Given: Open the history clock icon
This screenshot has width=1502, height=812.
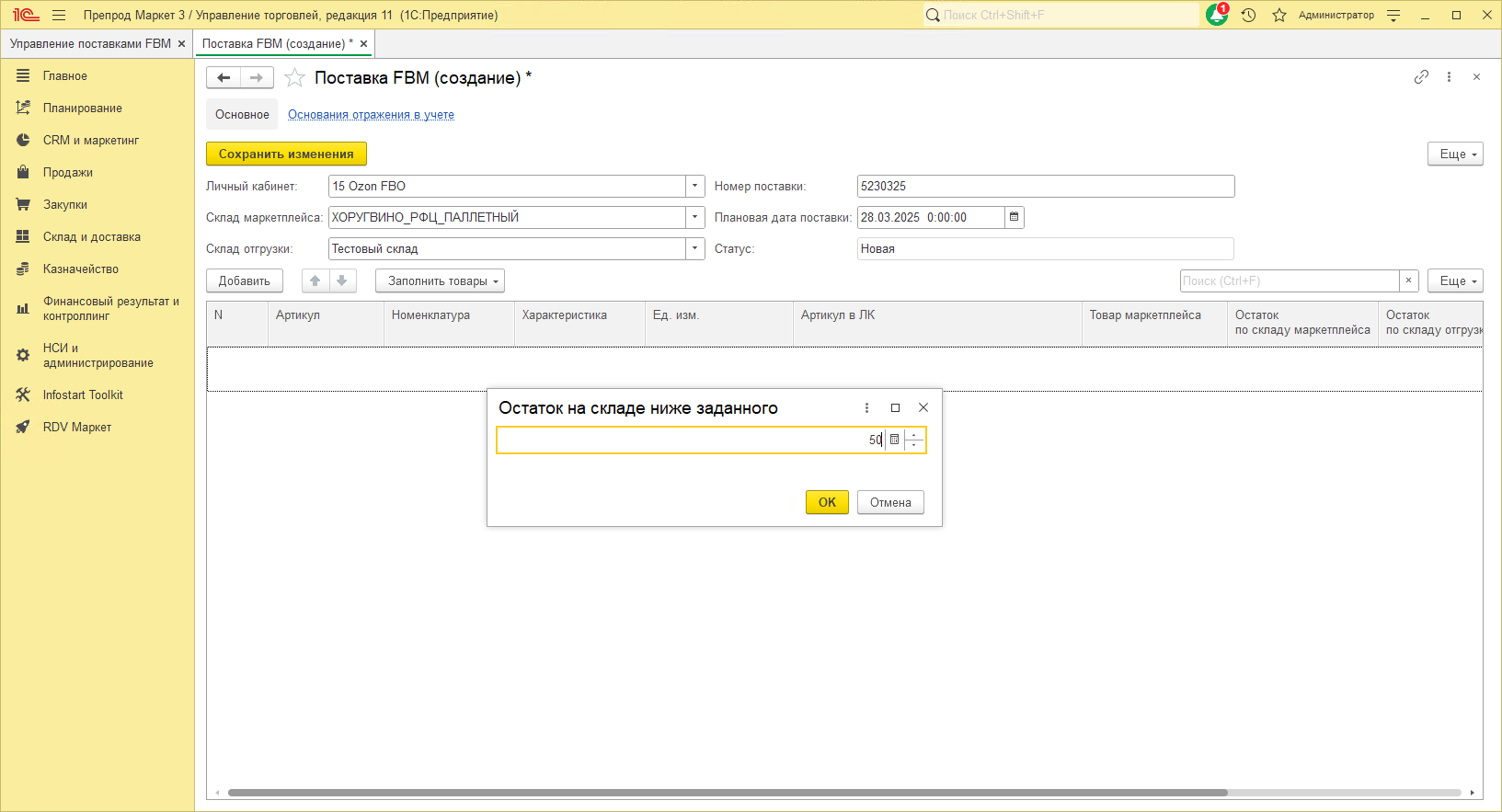Looking at the screenshot, I should (x=1248, y=15).
